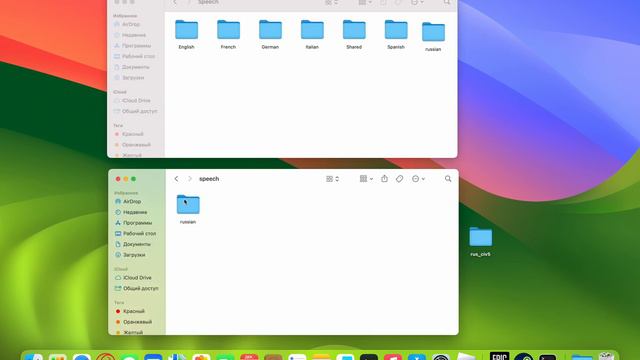Click the search magnifier in lower Finder window
The image size is (640, 360).
pos(448,179)
